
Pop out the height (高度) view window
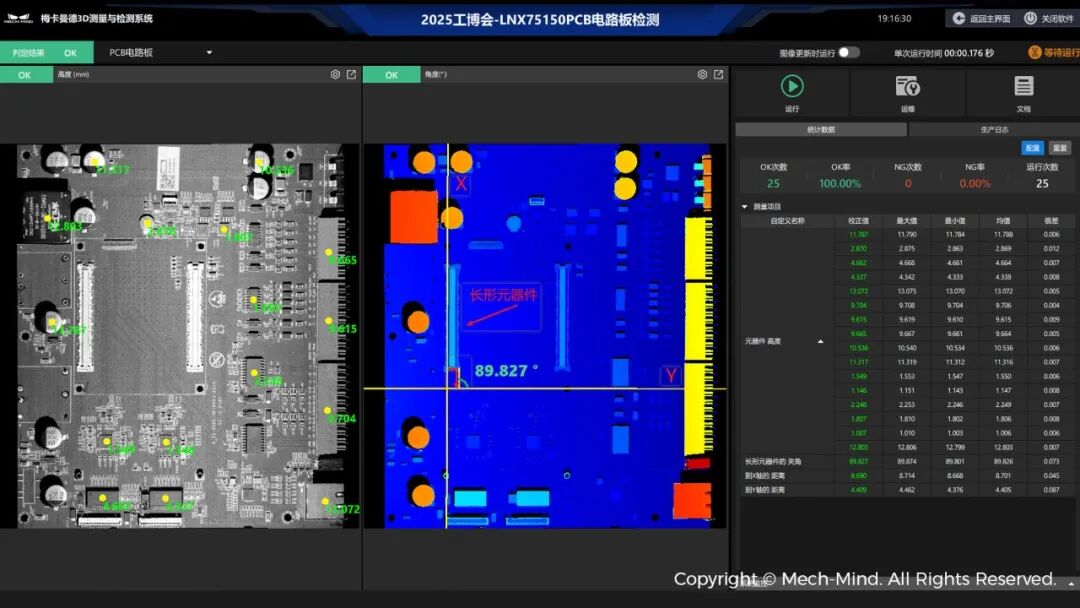[x=351, y=75]
